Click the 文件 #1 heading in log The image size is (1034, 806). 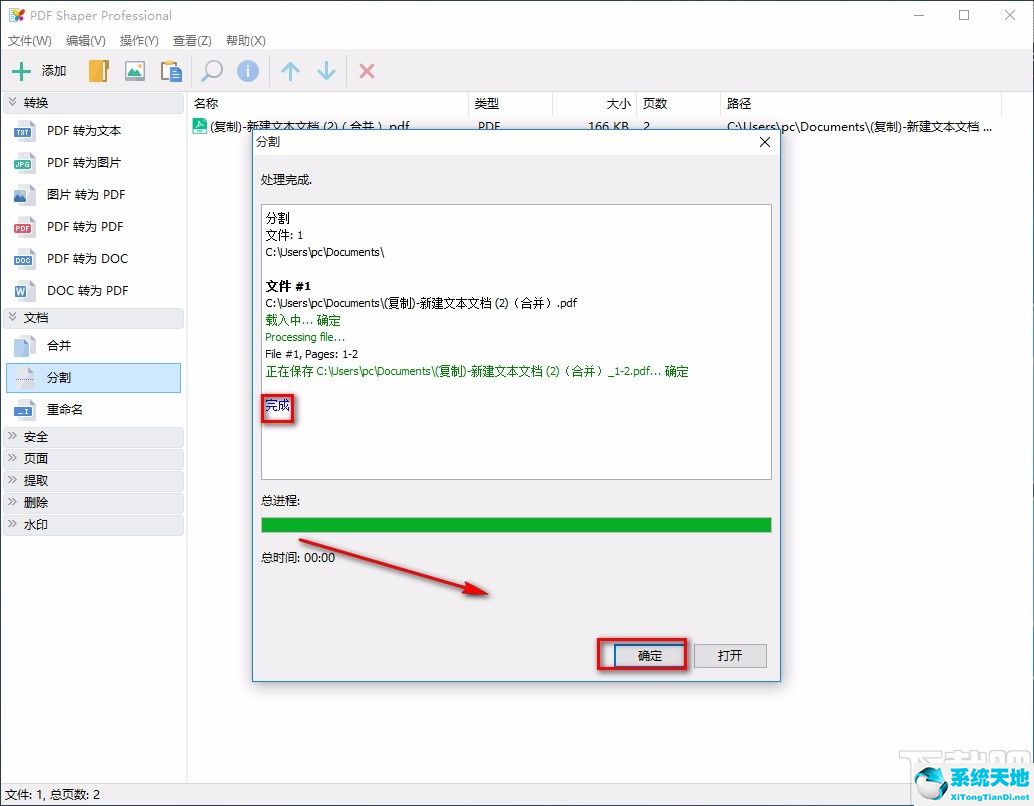(x=288, y=286)
